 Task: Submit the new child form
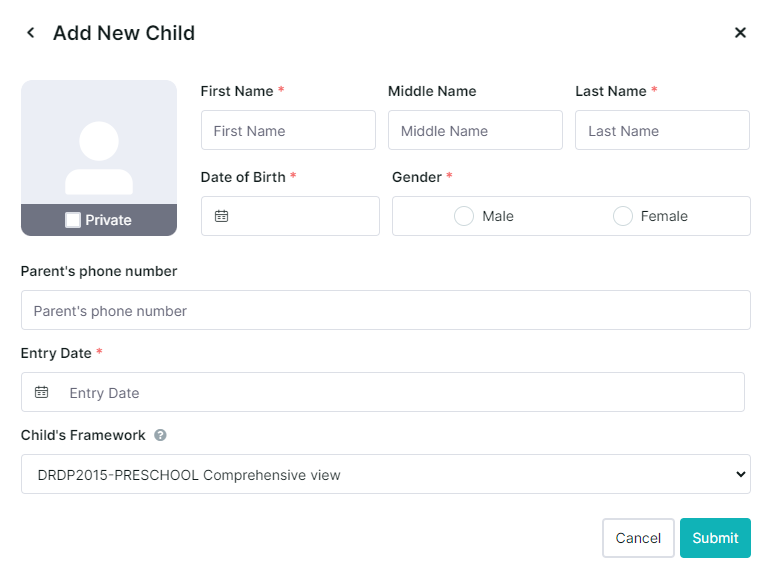[715, 538]
